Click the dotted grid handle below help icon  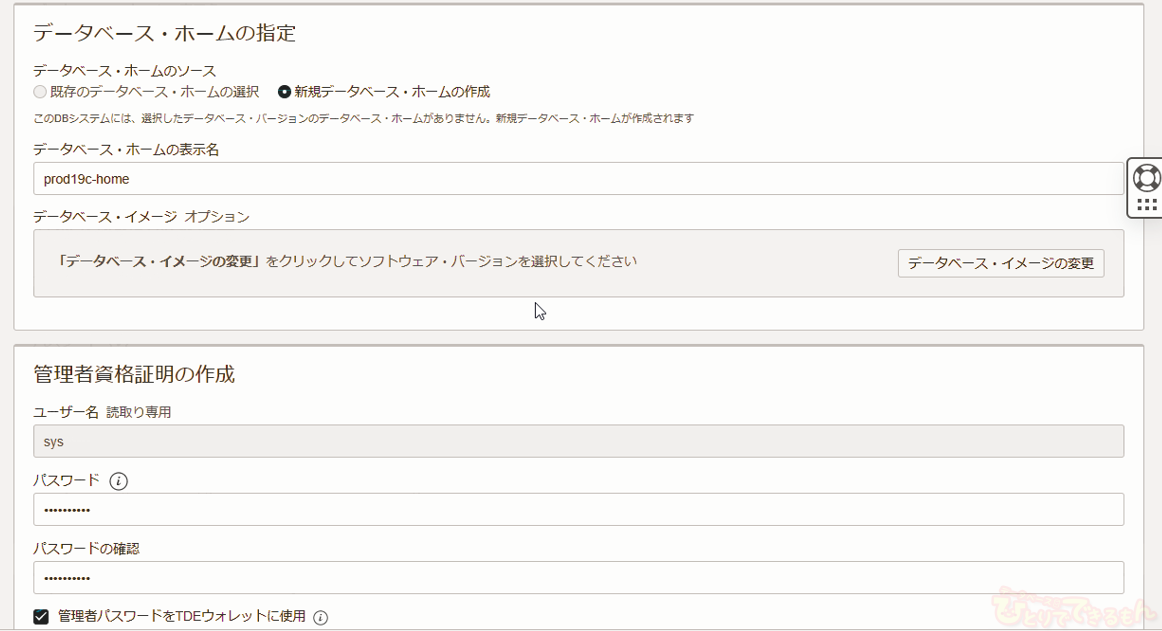point(1146,205)
